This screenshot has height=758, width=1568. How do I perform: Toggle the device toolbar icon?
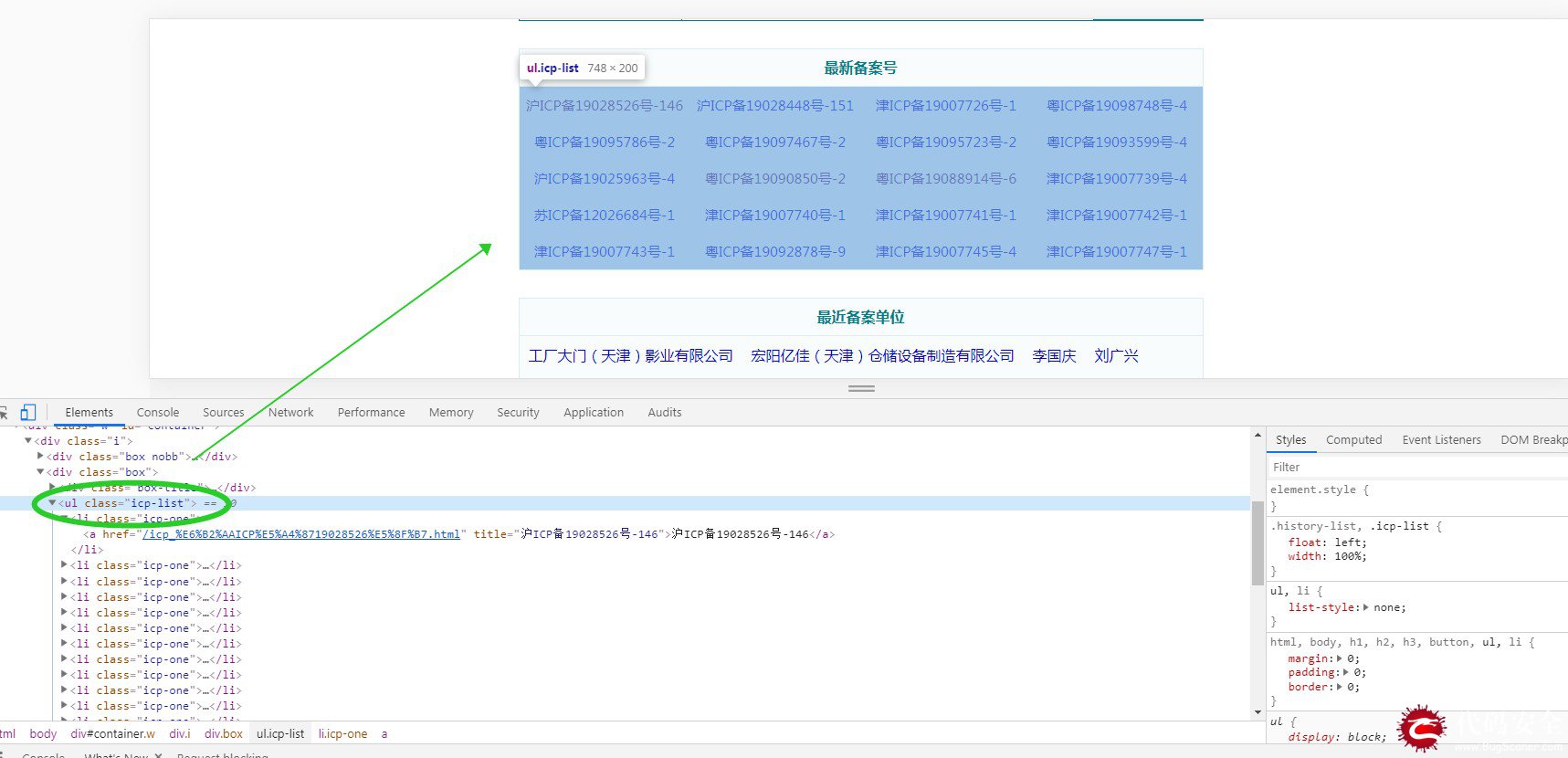point(28,412)
